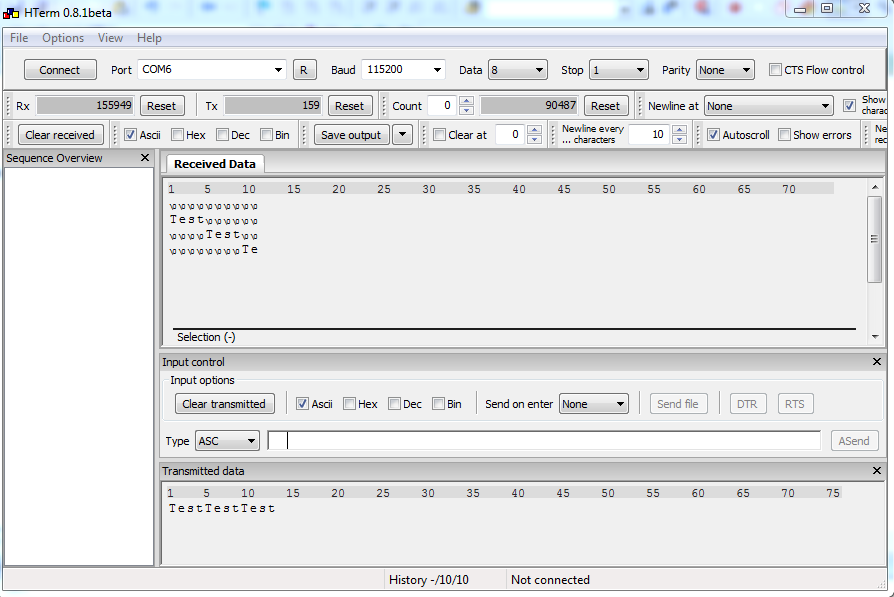Close the Input control panel
The width and height of the screenshot is (894, 597).
pos(876,362)
